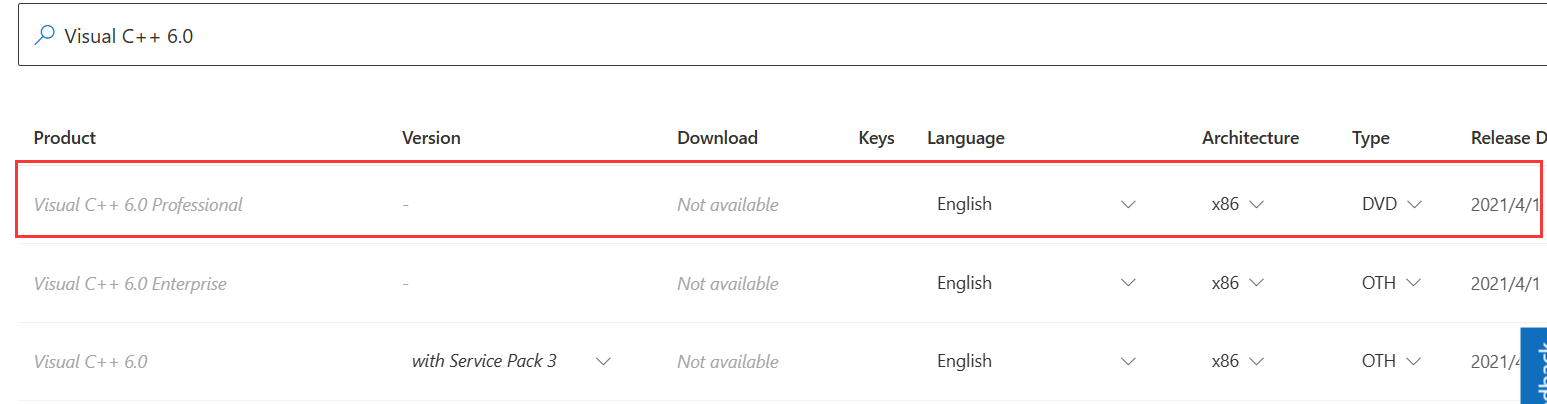Select Visual C++ 6.0 Enterprise product name
Screen dimensions: 1547x404
[130, 284]
